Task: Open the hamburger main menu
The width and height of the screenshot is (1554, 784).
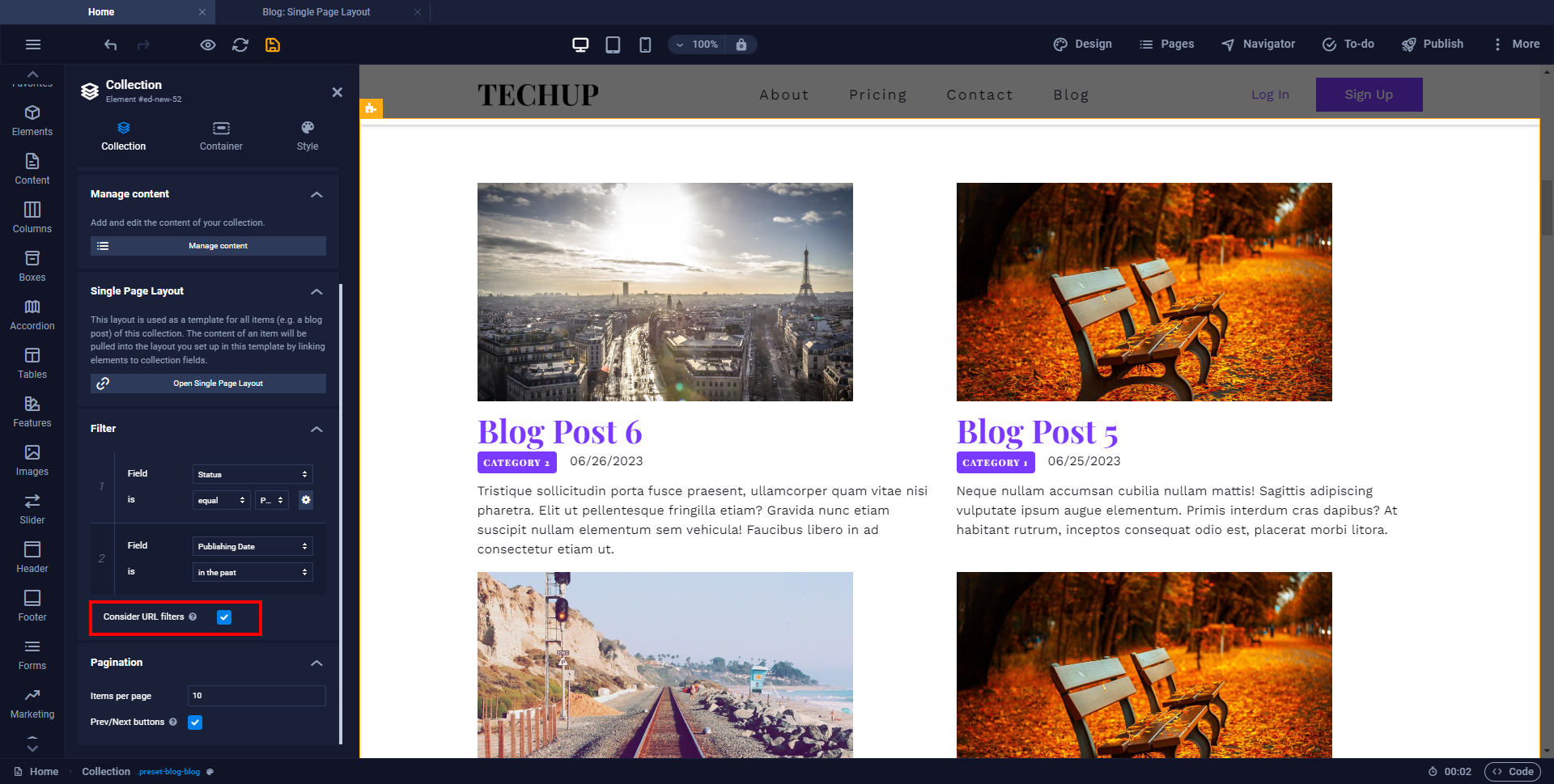Action: [x=33, y=44]
